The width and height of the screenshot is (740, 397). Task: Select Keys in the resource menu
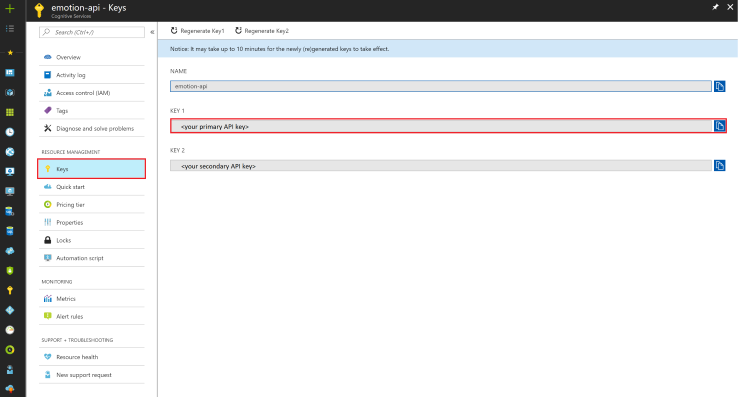[92, 169]
